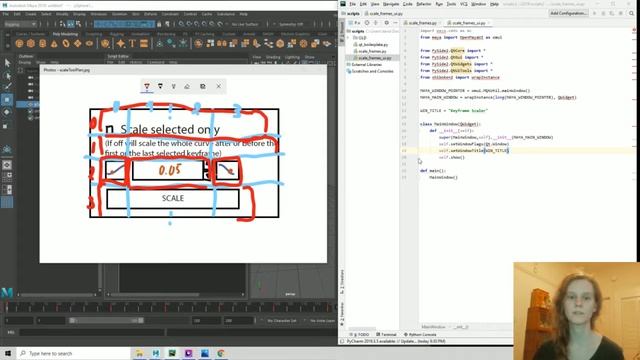Screen dimensions: 640x360
Task: Click PyCharm Debug bug icon
Action: [x=603, y=13]
